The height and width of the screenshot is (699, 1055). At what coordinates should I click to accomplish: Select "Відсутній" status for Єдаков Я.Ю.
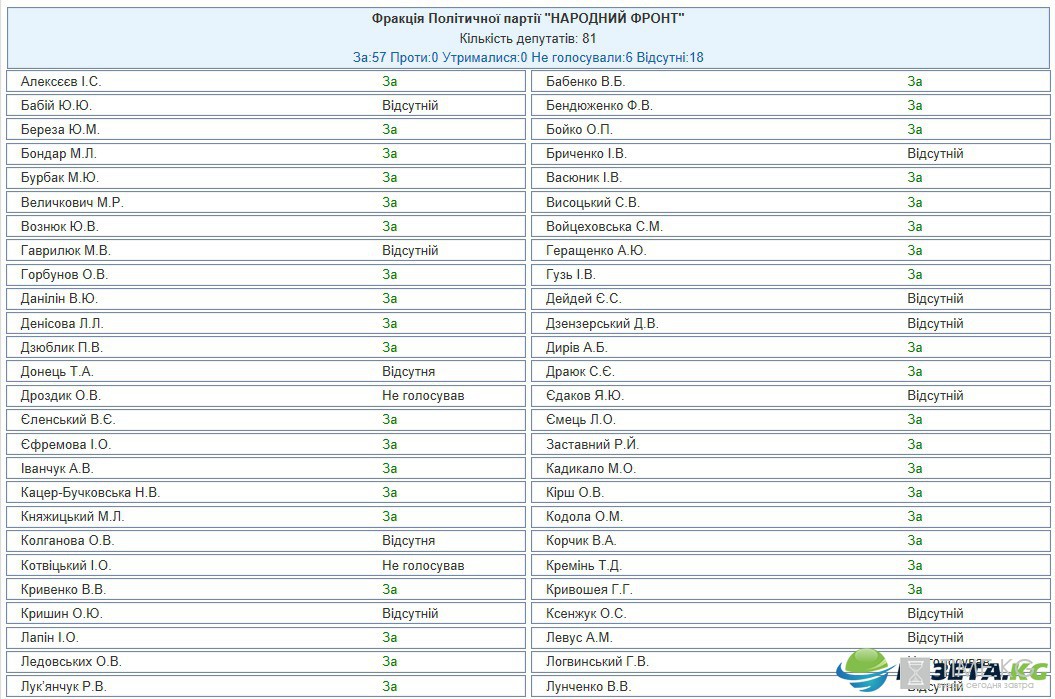click(935, 396)
